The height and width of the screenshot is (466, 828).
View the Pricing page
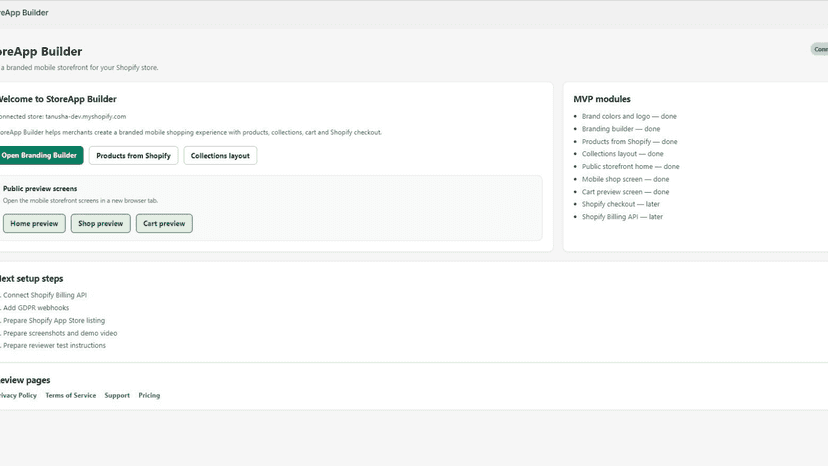point(149,395)
